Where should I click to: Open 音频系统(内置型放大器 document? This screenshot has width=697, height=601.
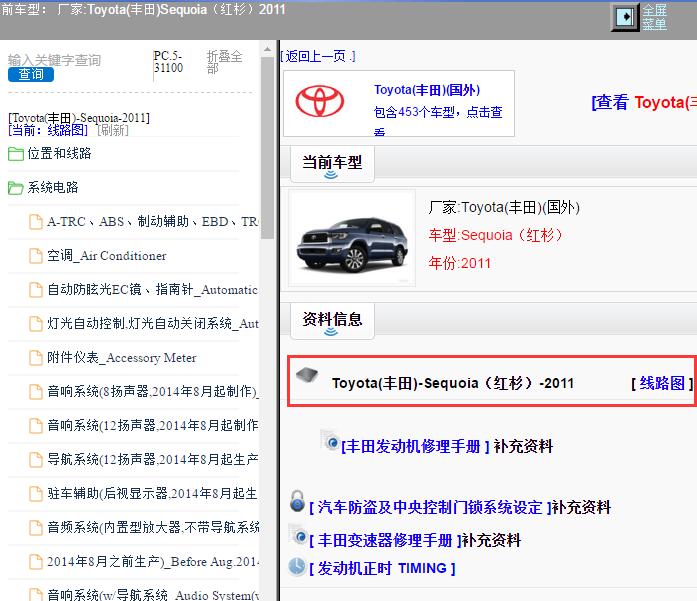[153, 527]
